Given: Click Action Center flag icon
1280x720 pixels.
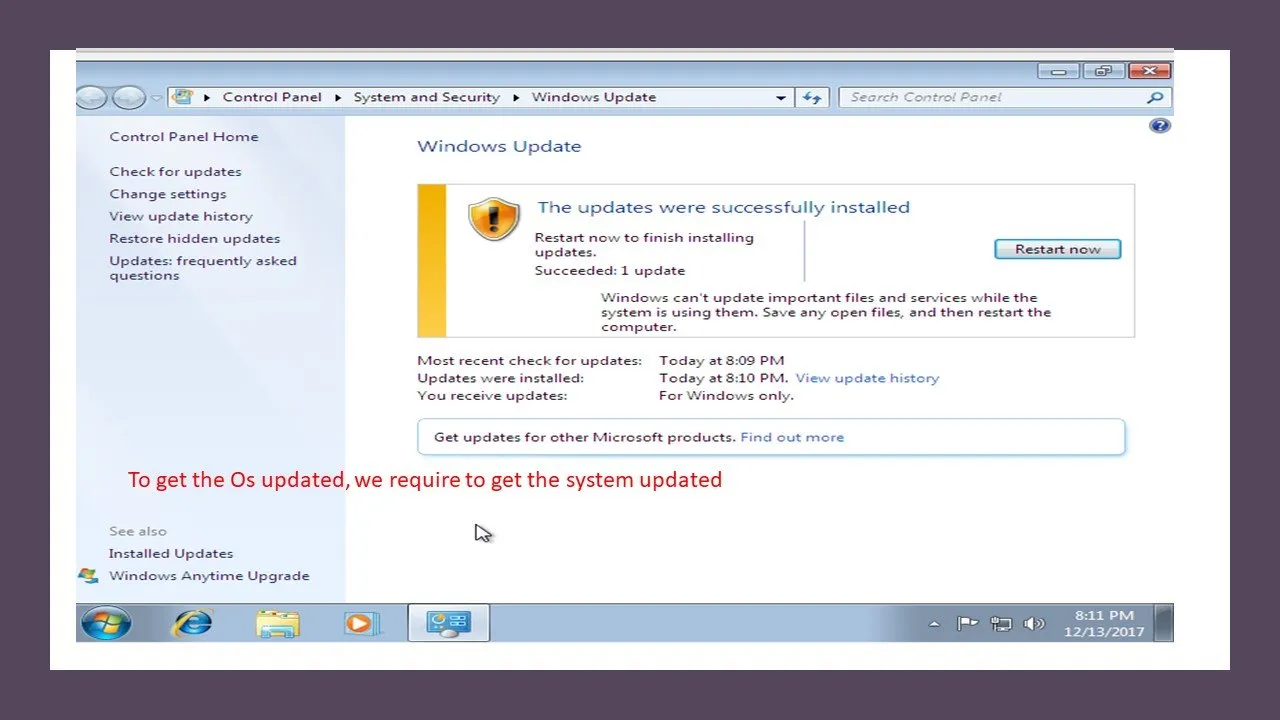Looking at the screenshot, I should (x=967, y=624).
